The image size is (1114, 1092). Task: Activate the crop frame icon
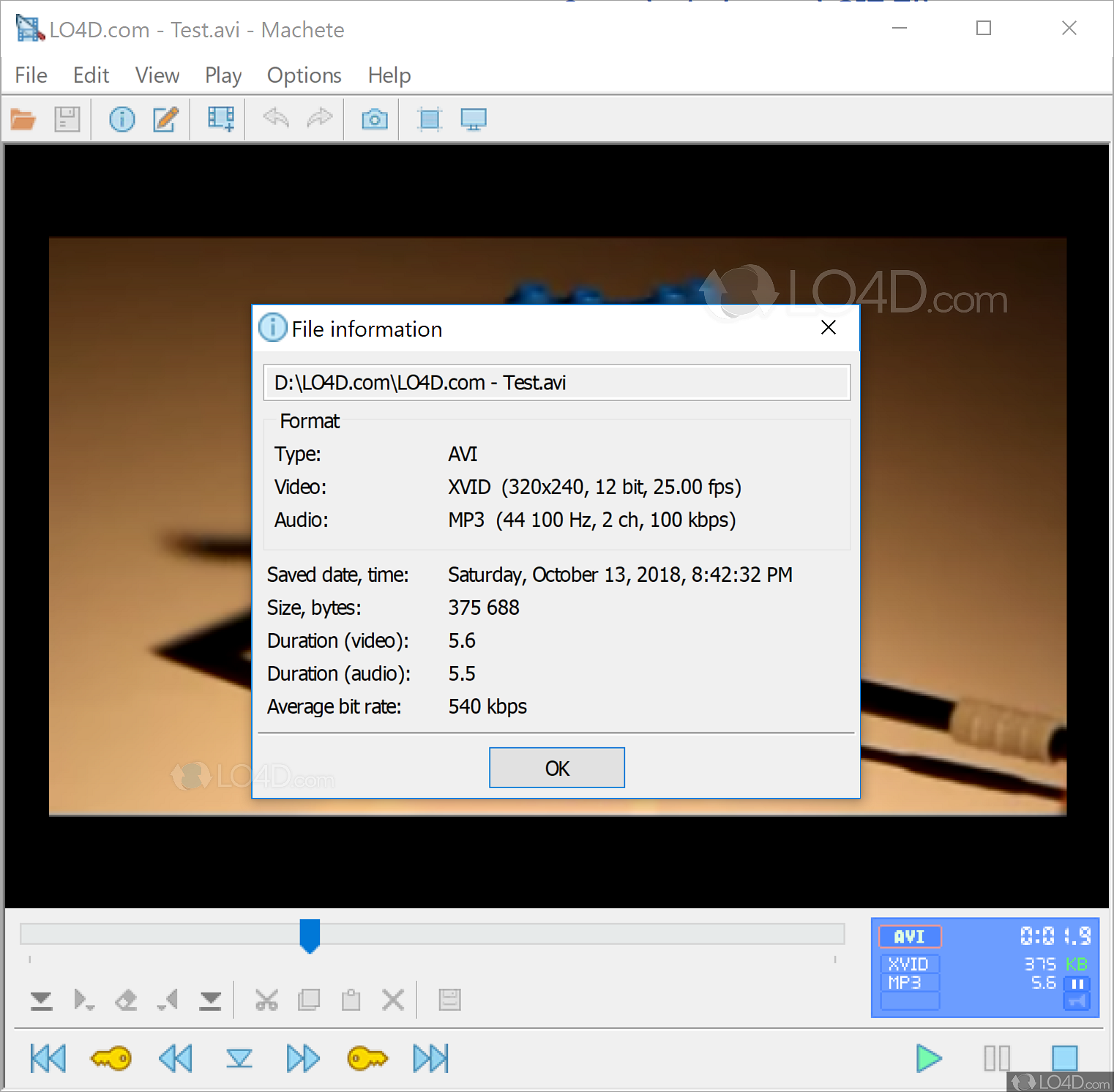tap(429, 119)
